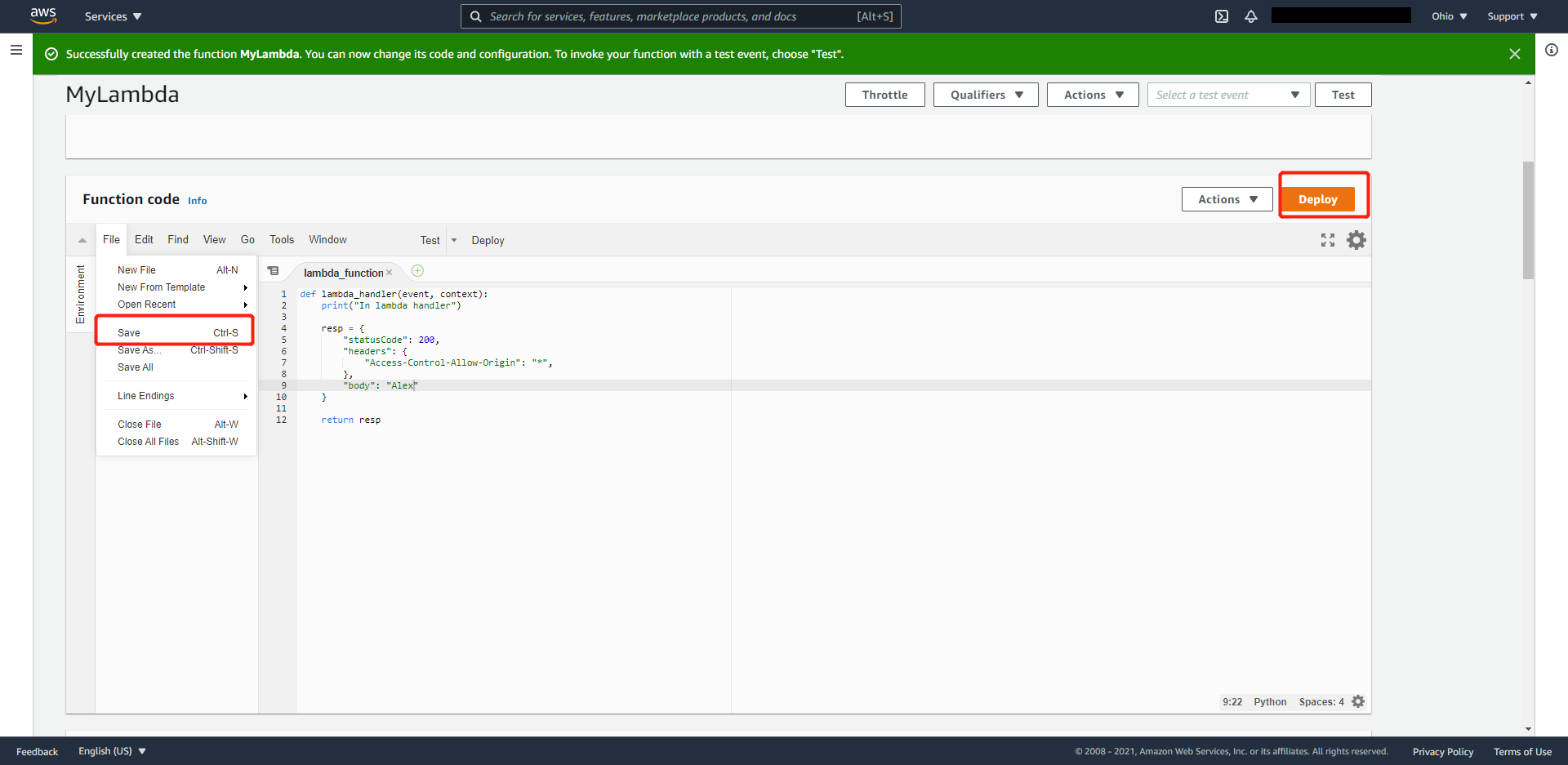This screenshot has width=1568, height=765.
Task: Expand the Ohio region selector
Action: click(1447, 16)
